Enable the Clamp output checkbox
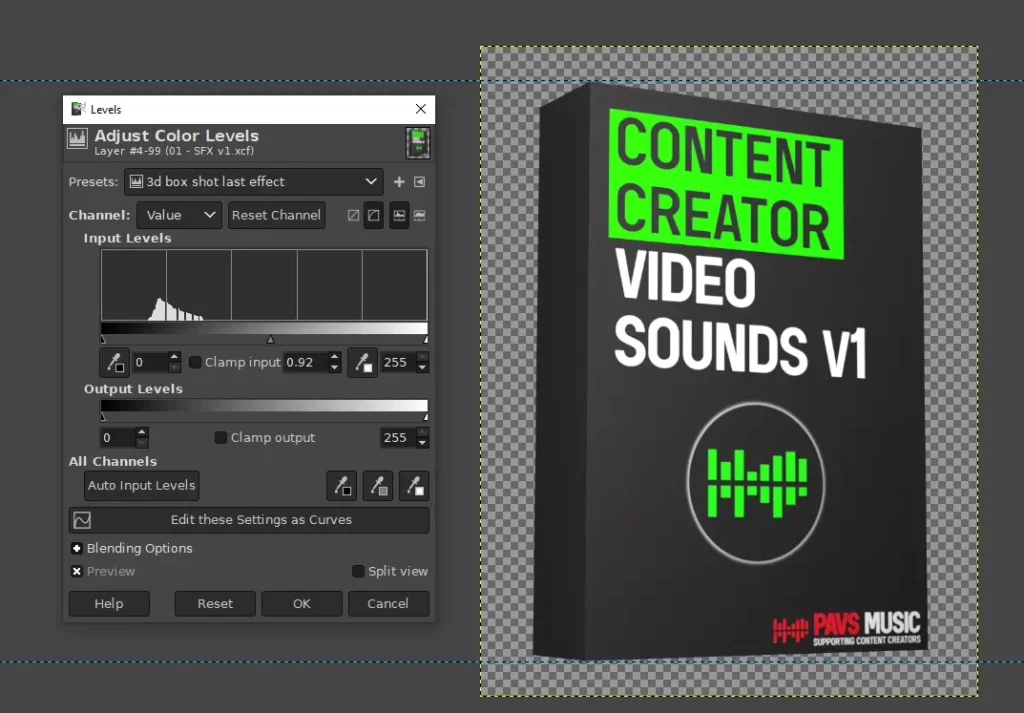Viewport: 1024px width, 713px height. pos(221,437)
